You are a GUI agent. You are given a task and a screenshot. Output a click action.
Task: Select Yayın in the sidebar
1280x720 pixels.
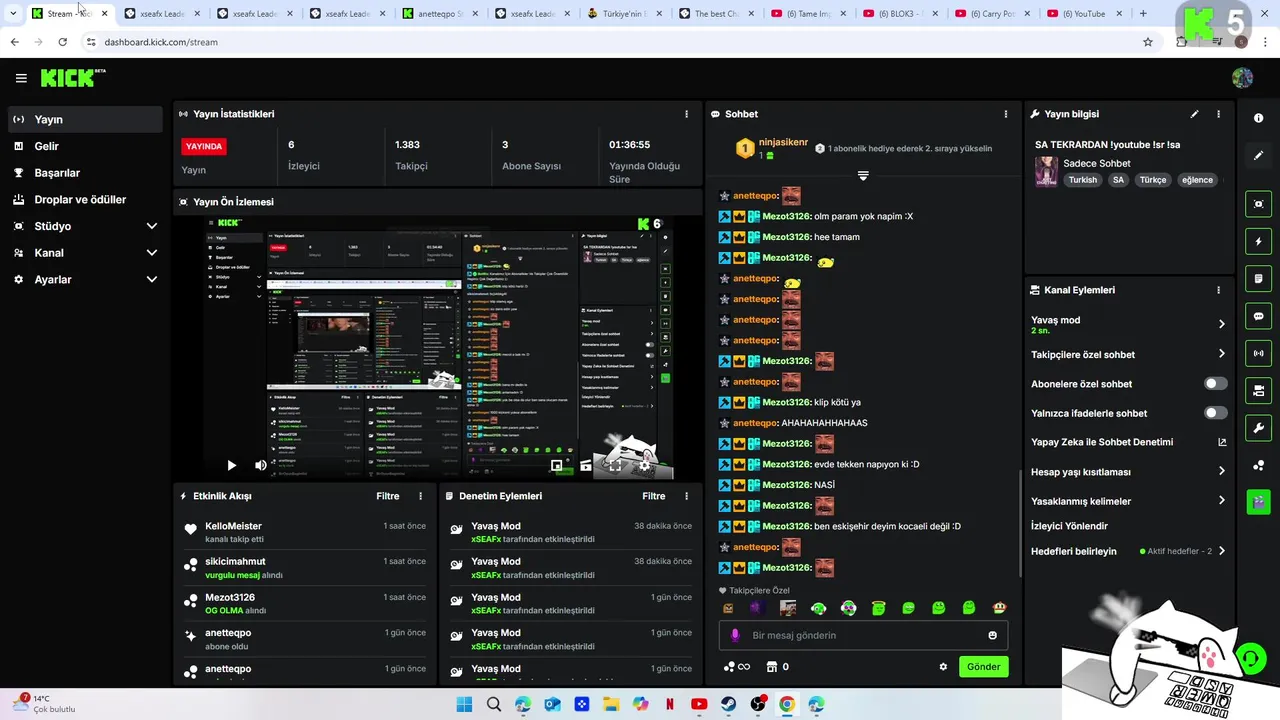(x=85, y=119)
